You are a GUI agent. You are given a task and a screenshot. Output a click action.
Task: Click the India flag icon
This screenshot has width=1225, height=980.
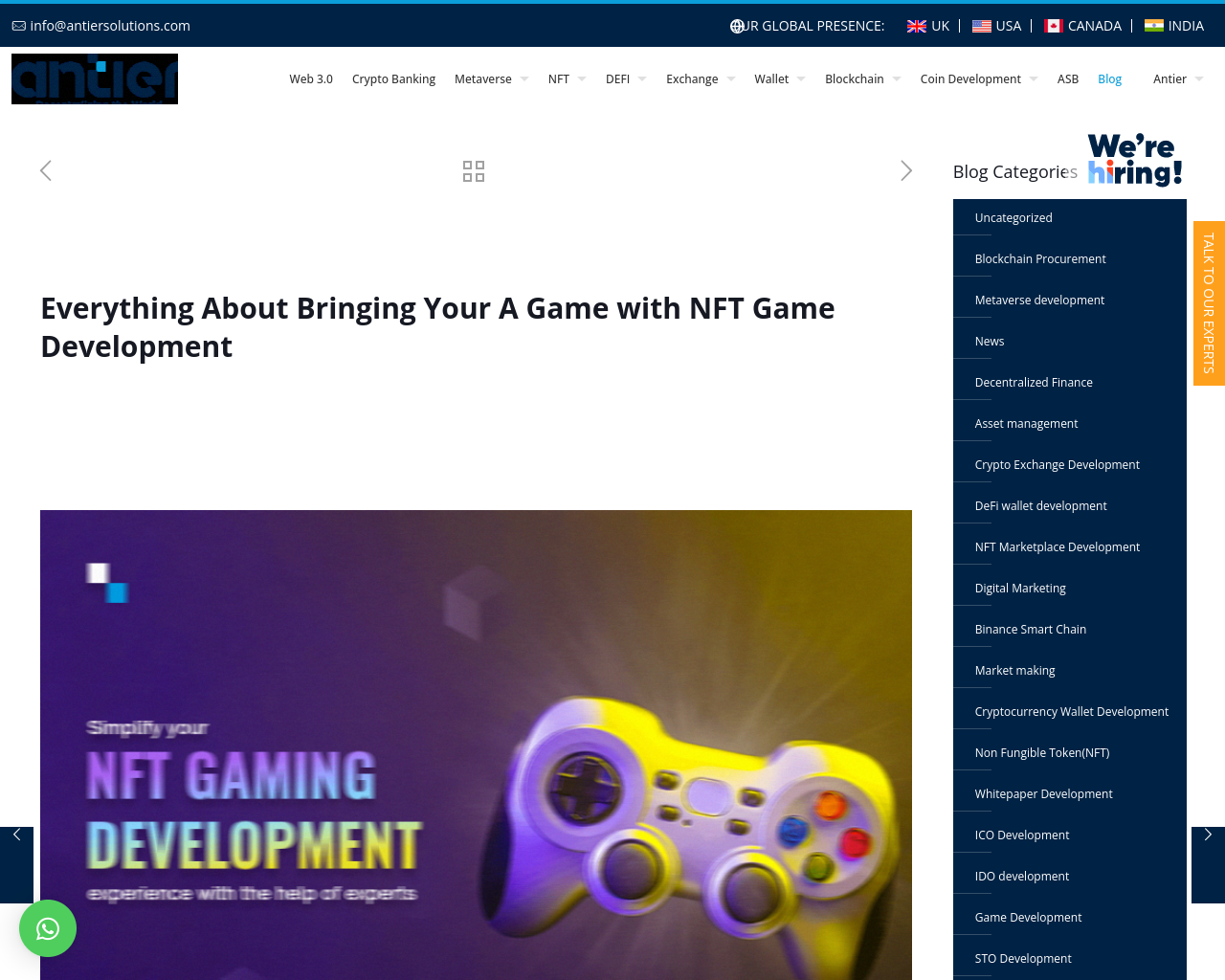tap(1154, 26)
